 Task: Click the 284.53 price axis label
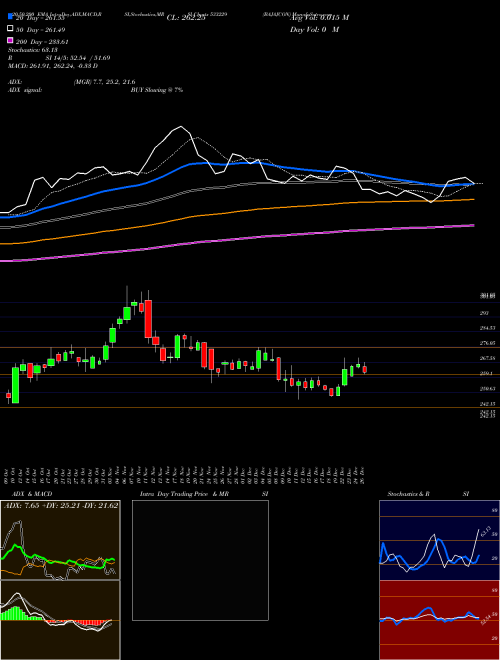point(487,328)
